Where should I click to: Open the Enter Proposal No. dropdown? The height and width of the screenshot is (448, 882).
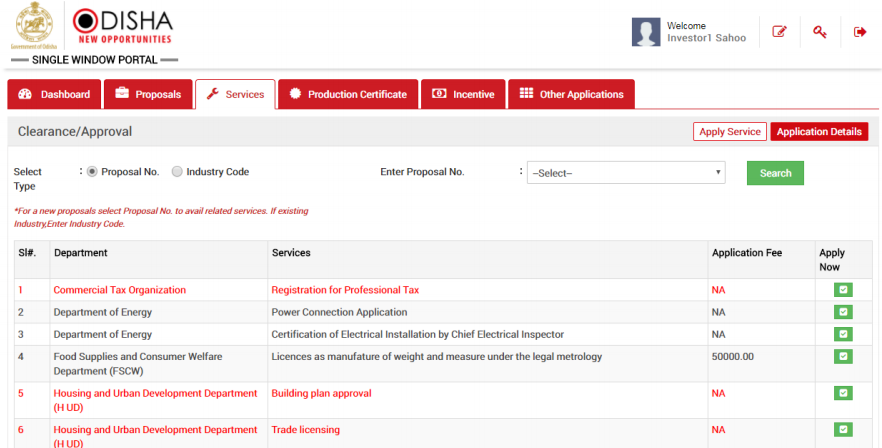pyautogui.click(x=626, y=173)
